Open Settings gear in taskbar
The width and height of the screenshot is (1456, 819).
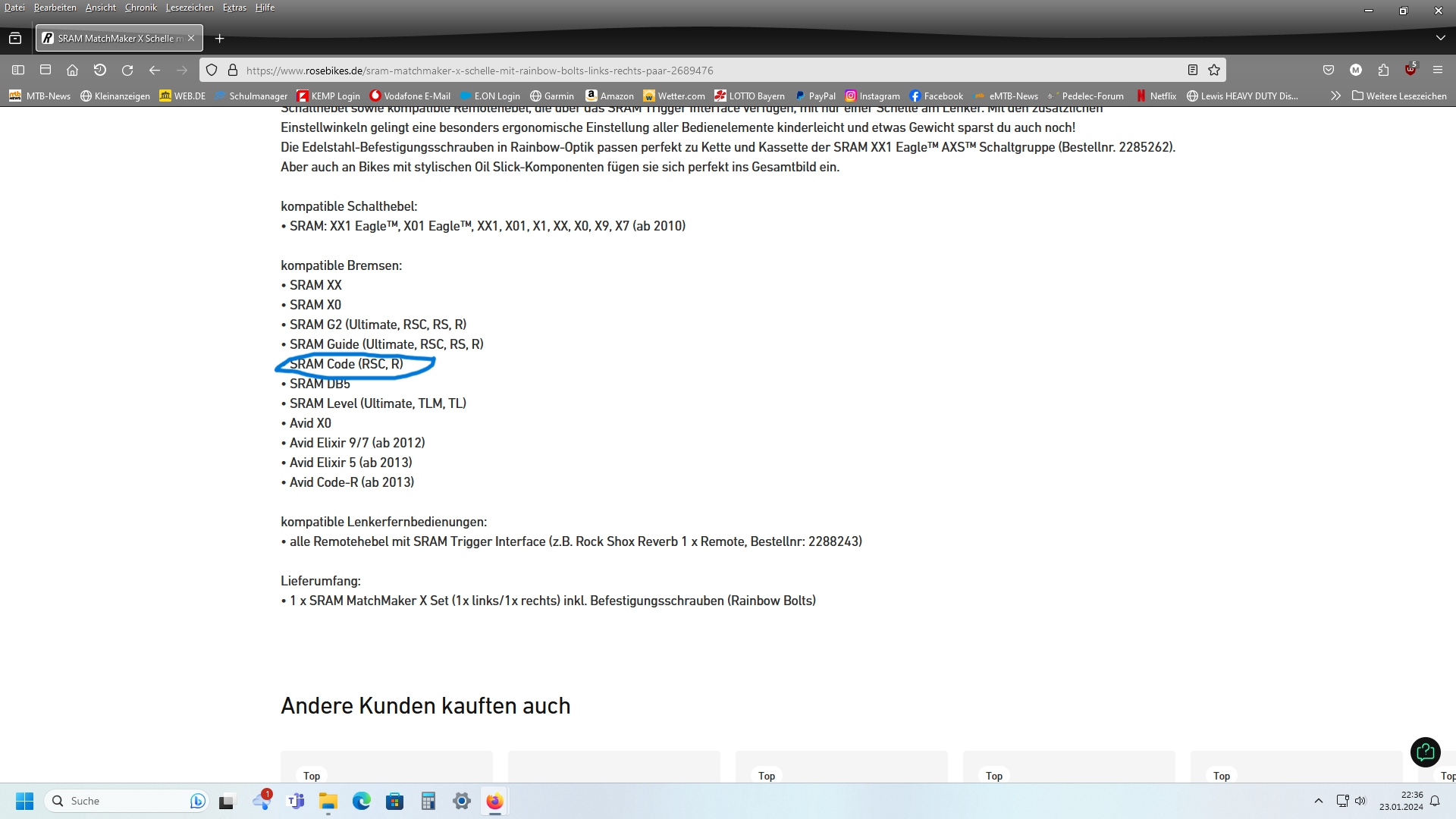pyautogui.click(x=462, y=801)
